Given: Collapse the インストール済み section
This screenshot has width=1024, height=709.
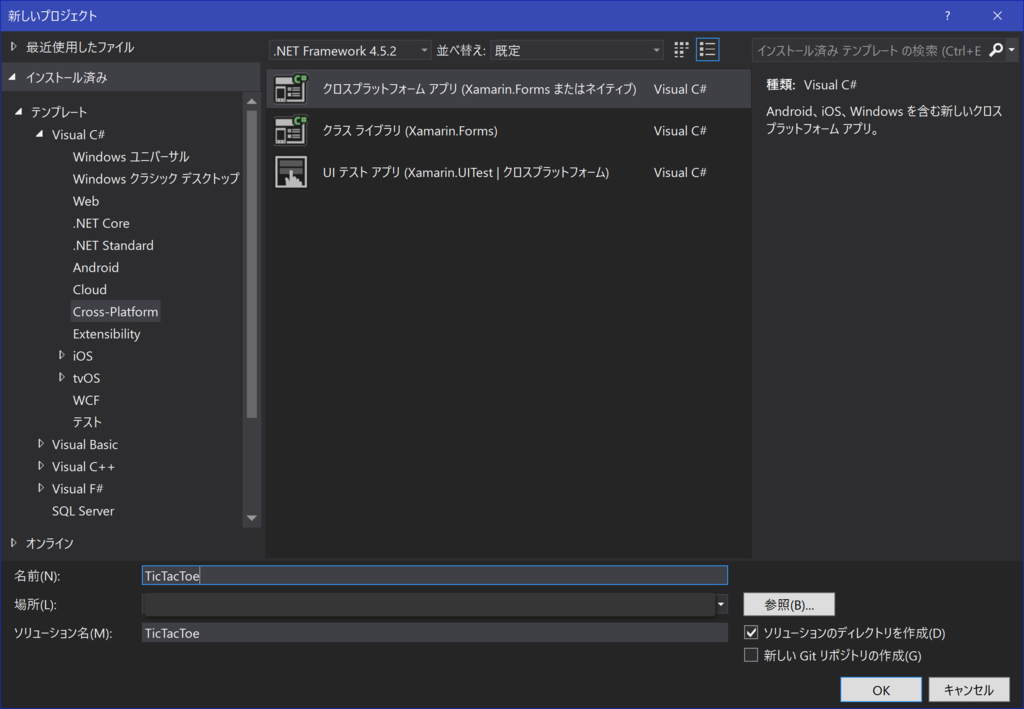Looking at the screenshot, I should [x=12, y=77].
